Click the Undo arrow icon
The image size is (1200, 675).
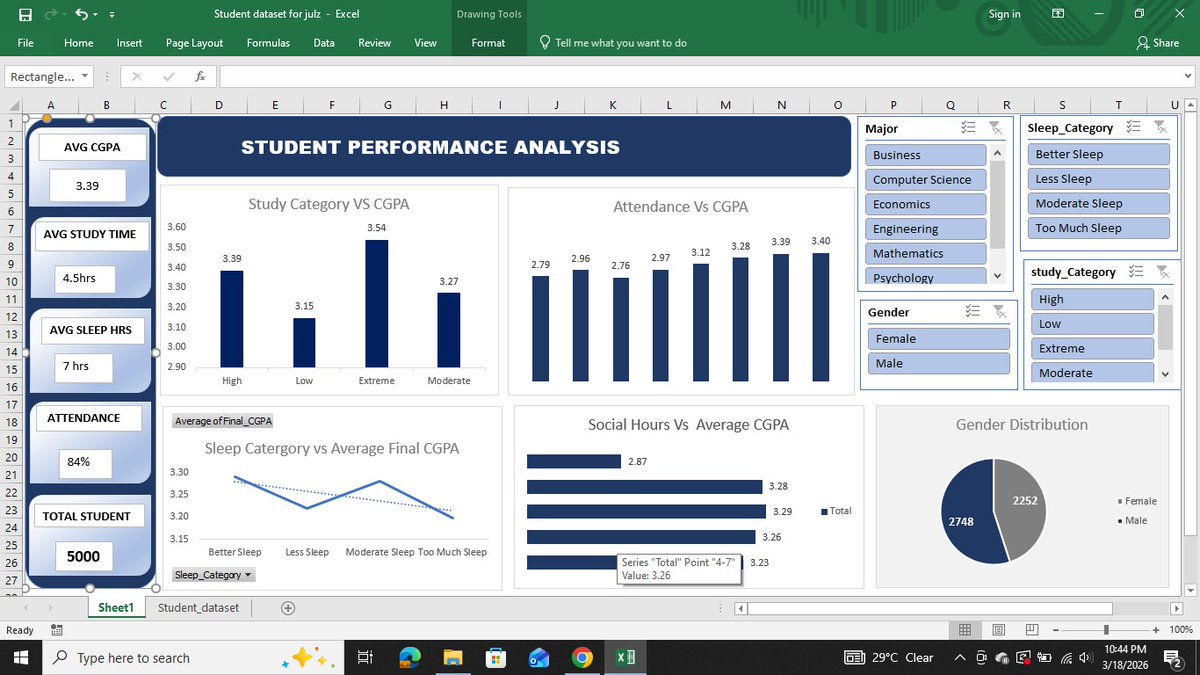click(83, 14)
